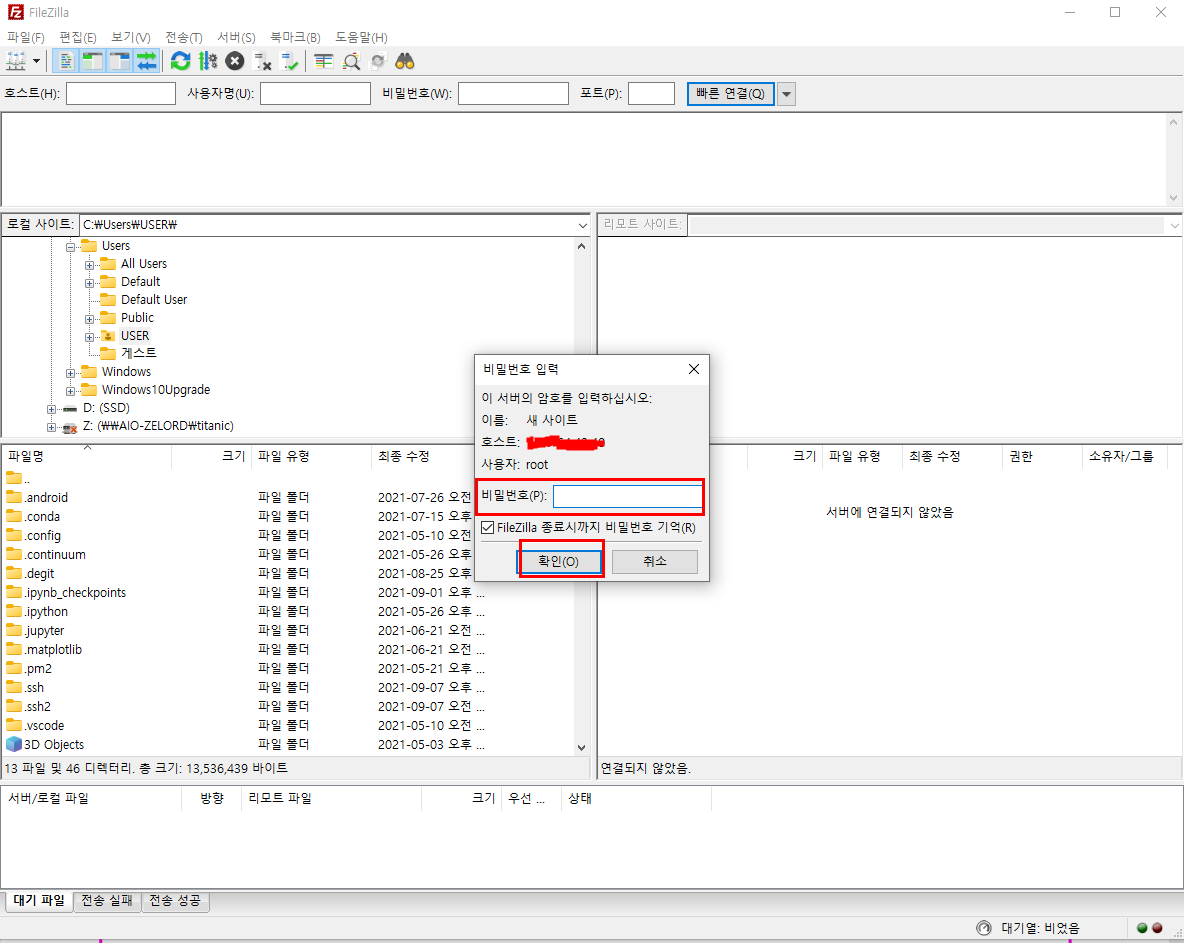
Task: Expand the Default tree folder
Action: click(89, 282)
